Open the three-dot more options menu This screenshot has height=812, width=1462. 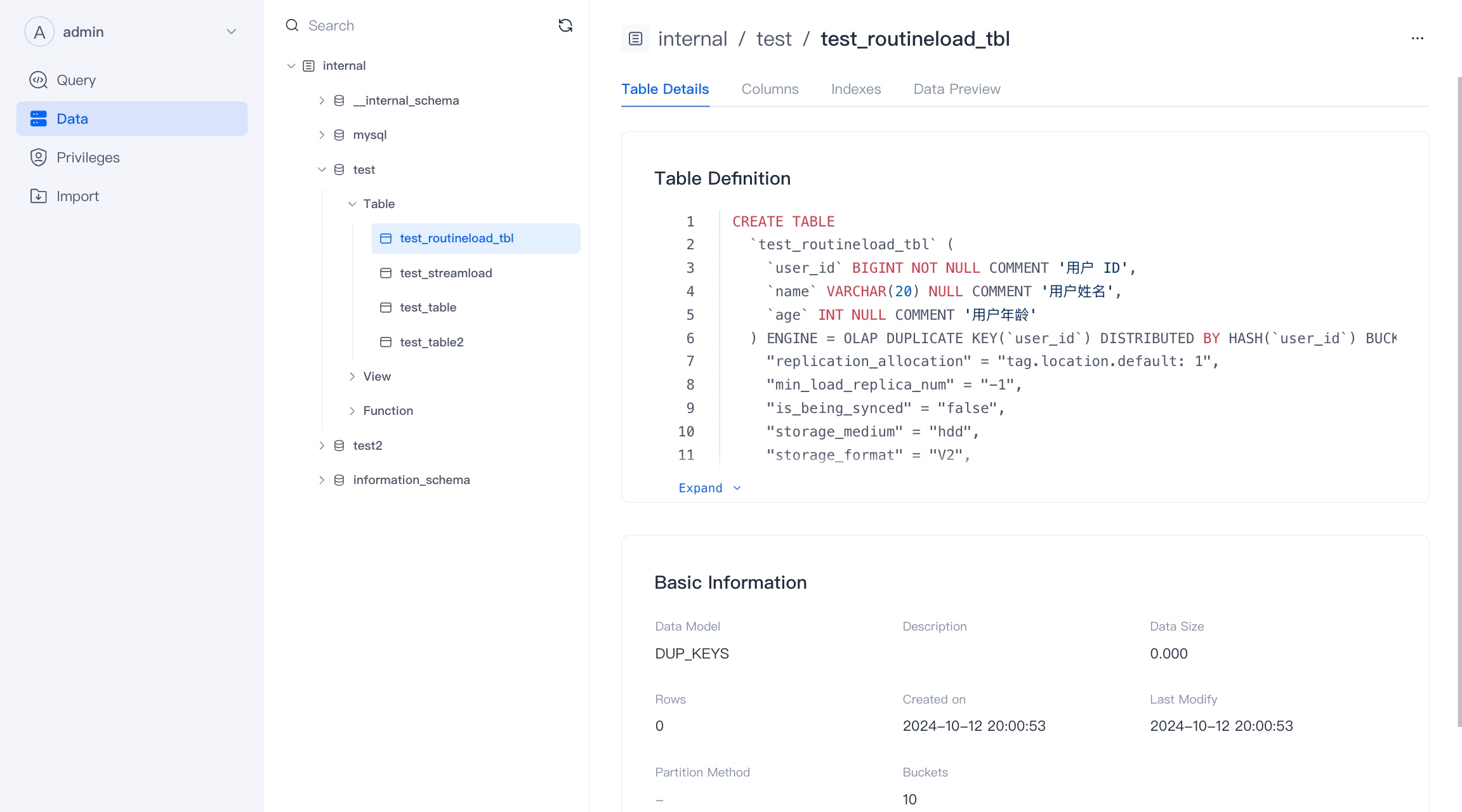tap(1417, 39)
